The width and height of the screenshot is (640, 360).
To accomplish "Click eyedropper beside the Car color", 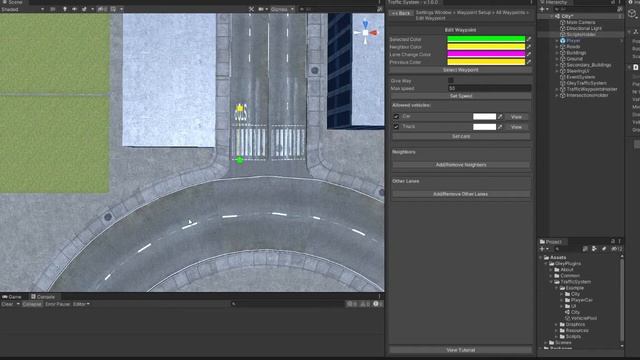I will 500,117.
